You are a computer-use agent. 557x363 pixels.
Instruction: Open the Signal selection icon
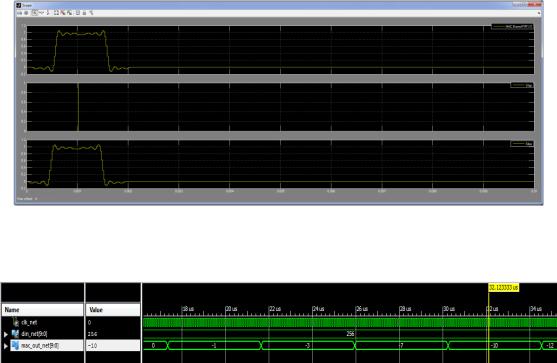91,13
